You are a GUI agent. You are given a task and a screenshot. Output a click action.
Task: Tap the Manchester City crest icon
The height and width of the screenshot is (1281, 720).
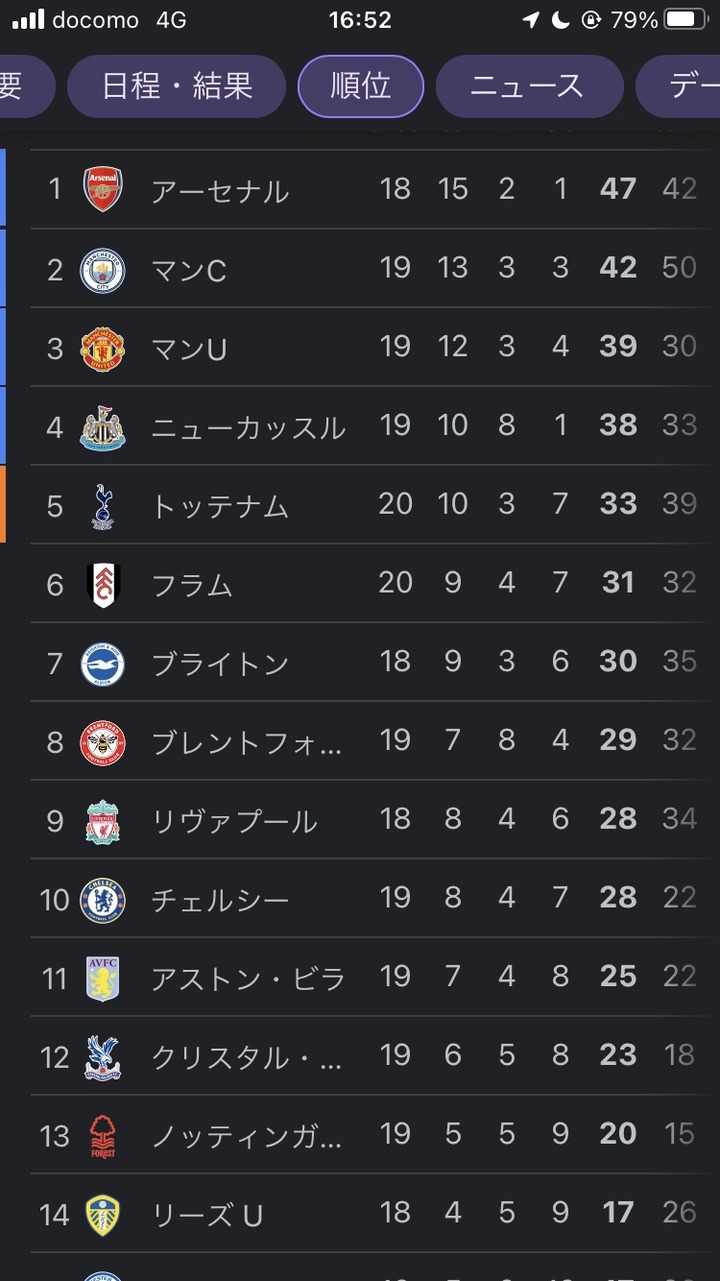tap(103, 268)
